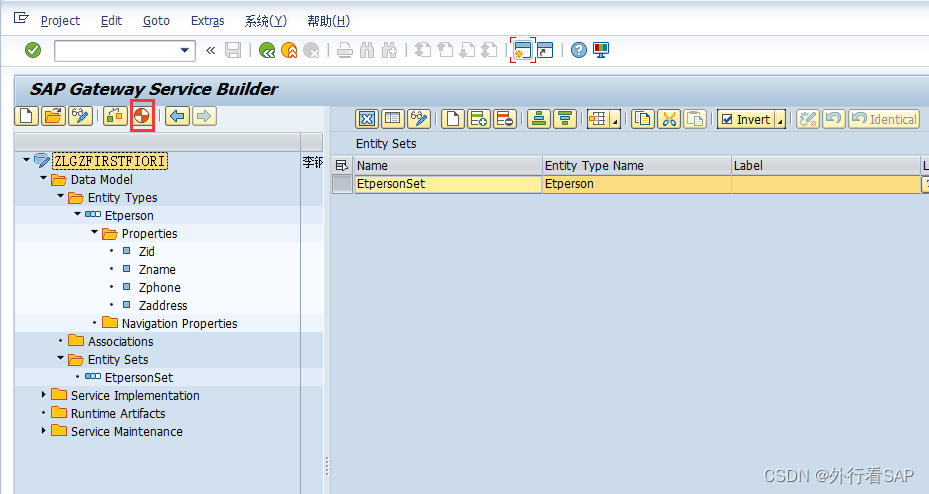This screenshot has height=494, width=929.
Task: Click the green Back icon in standard toolbar
Action: click(x=267, y=50)
